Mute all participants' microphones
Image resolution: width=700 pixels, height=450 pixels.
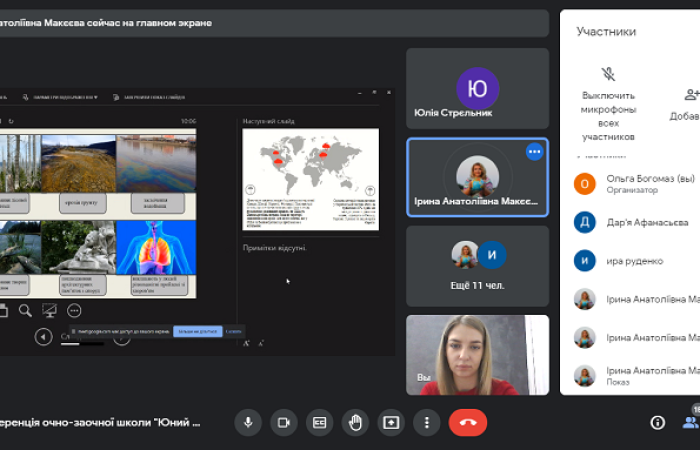[x=608, y=74]
